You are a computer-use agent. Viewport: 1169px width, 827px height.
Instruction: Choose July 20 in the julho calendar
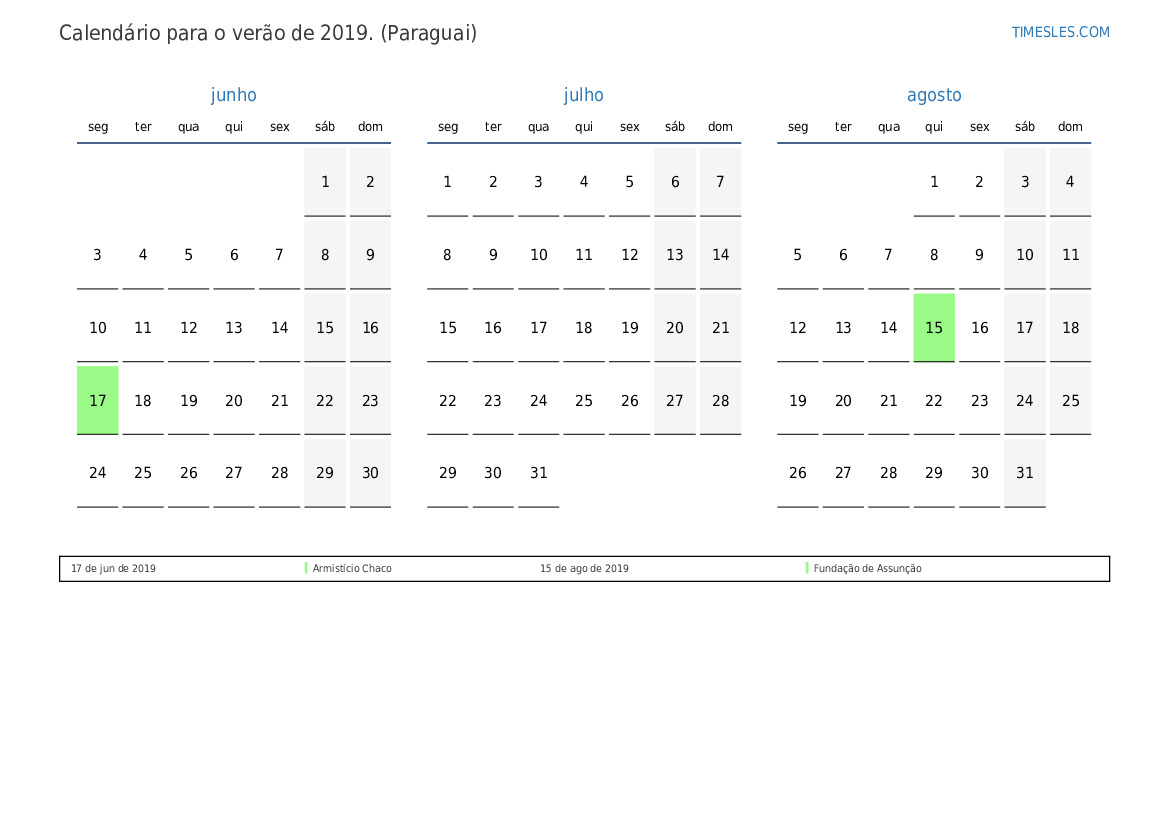point(675,328)
